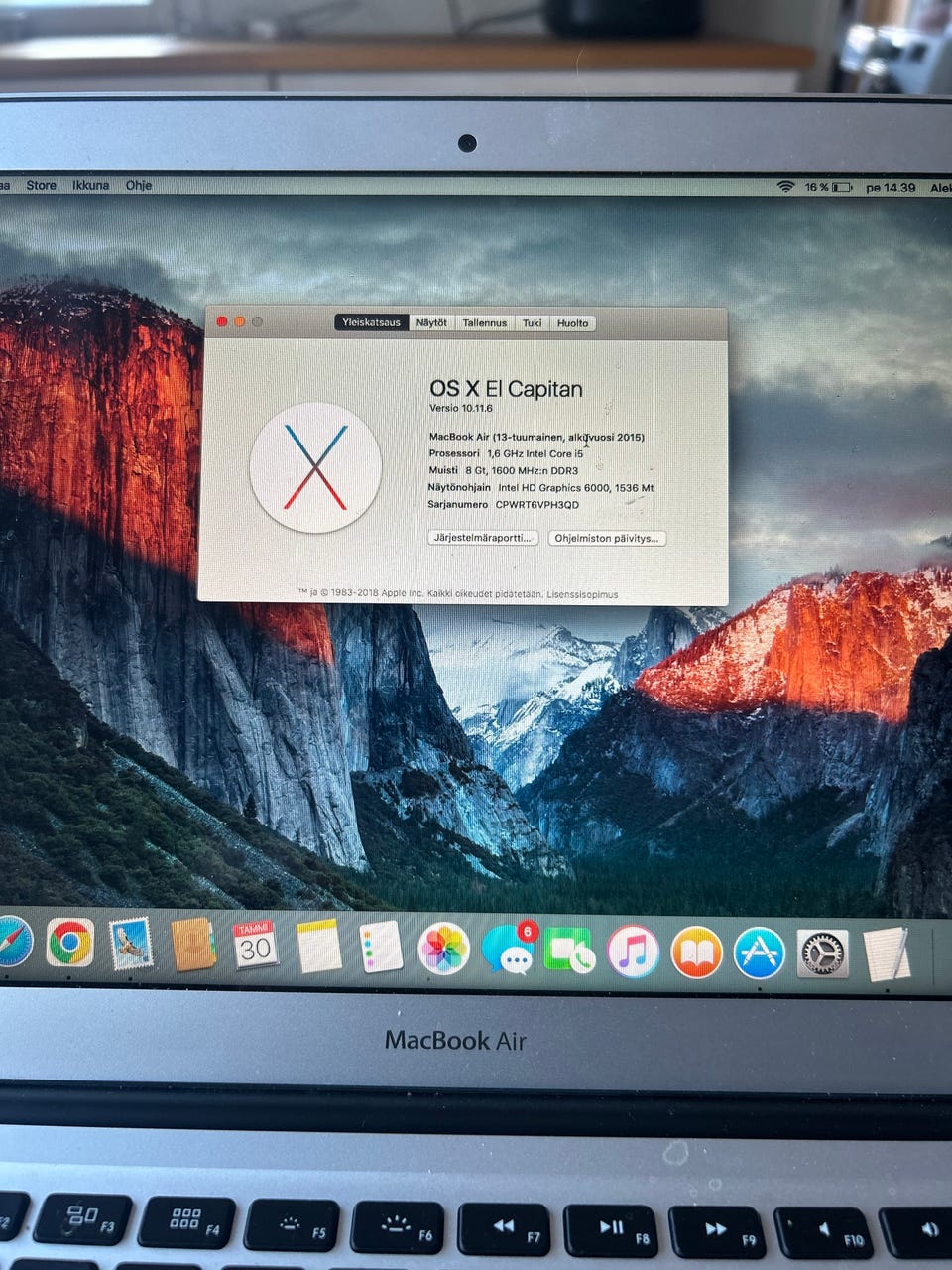Switch to the Huolto tab
Image resolution: width=952 pixels, height=1270 pixels.
(572, 322)
